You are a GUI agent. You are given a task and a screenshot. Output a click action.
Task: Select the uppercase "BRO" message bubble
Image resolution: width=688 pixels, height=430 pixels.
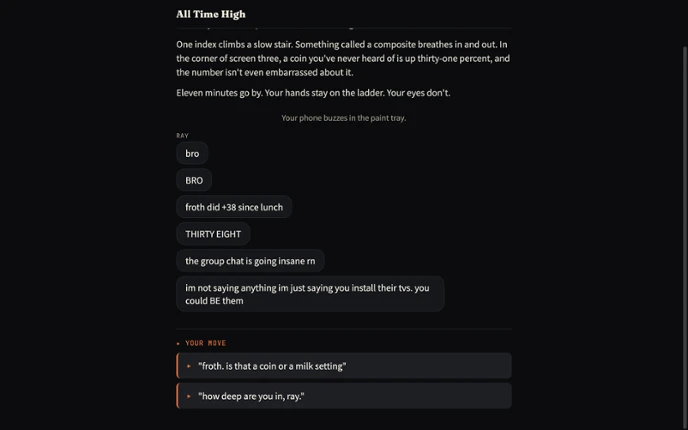pyautogui.click(x=194, y=180)
